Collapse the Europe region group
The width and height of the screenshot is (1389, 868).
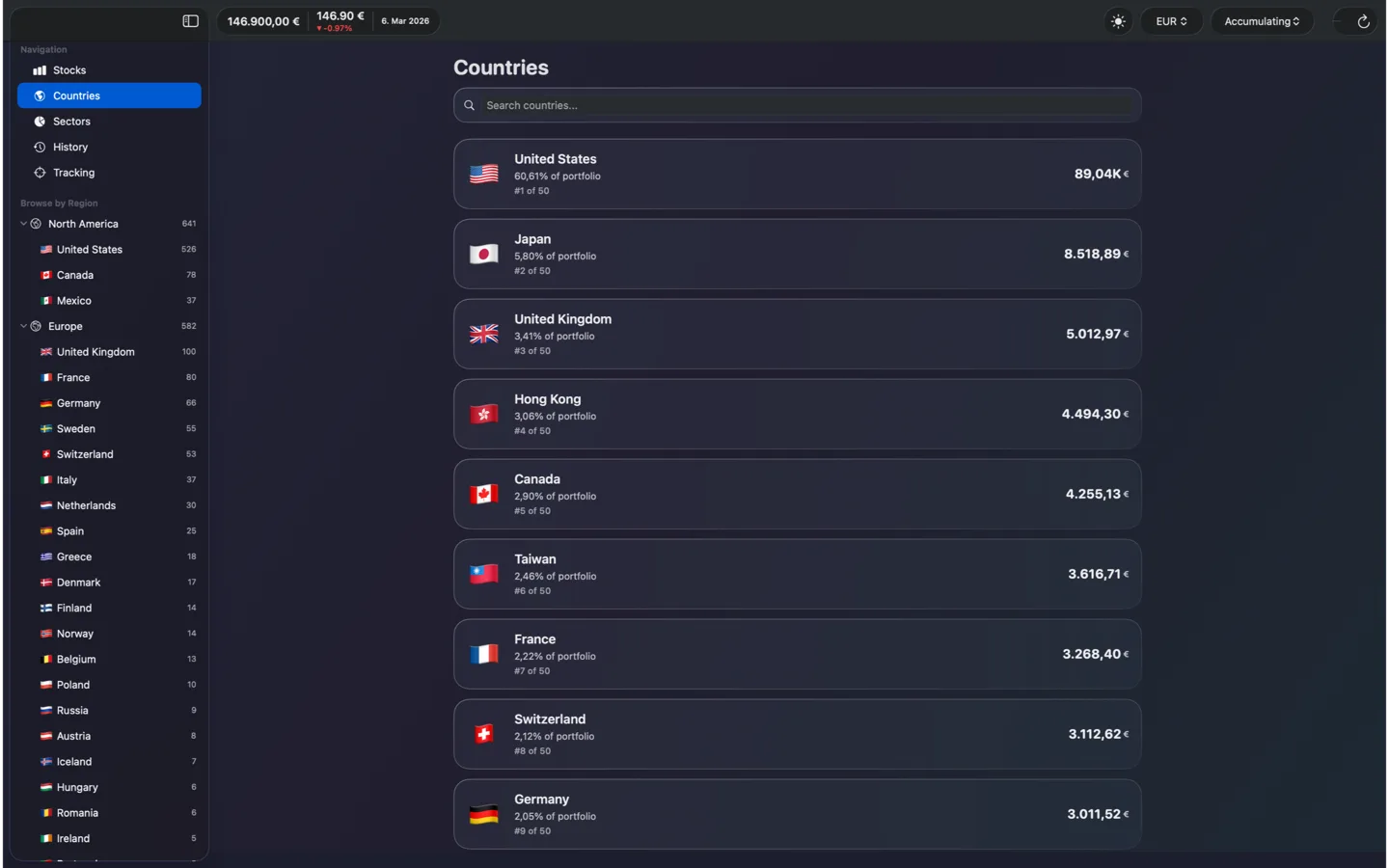pos(22,326)
